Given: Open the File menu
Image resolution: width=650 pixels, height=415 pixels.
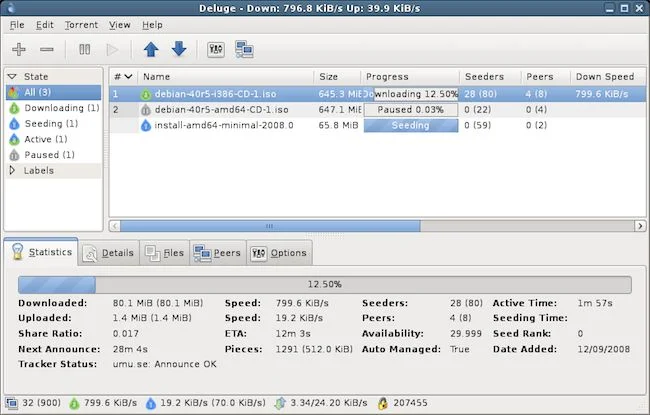Looking at the screenshot, I should point(17,25).
